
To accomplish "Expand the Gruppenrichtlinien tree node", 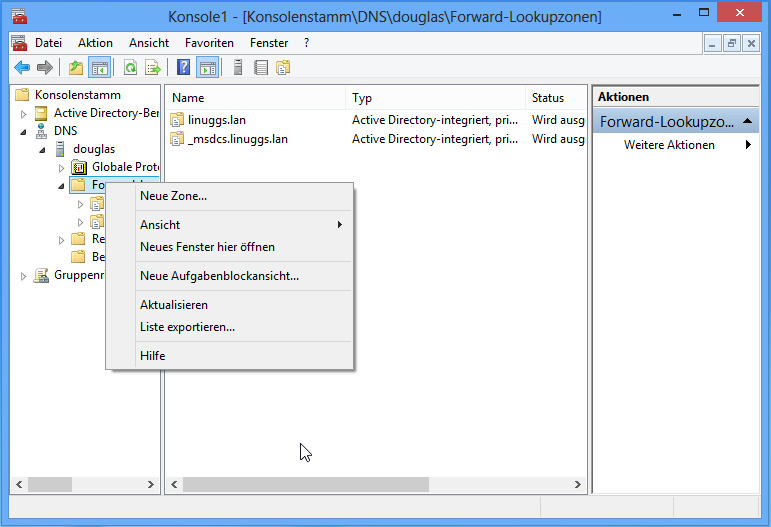I will tap(24, 276).
